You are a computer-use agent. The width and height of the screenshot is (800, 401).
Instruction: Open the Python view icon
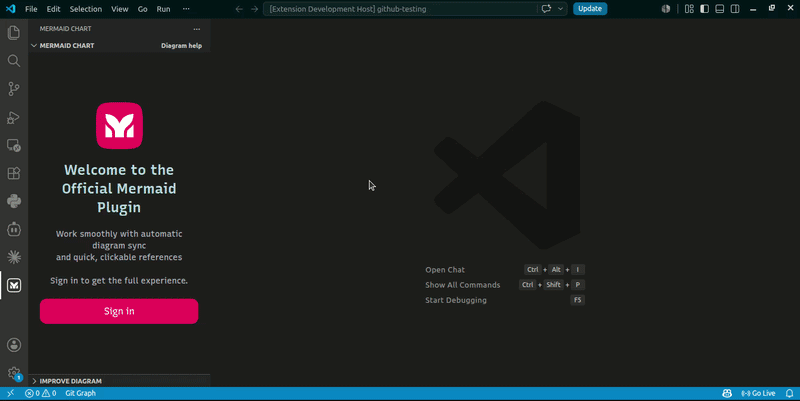(14, 201)
